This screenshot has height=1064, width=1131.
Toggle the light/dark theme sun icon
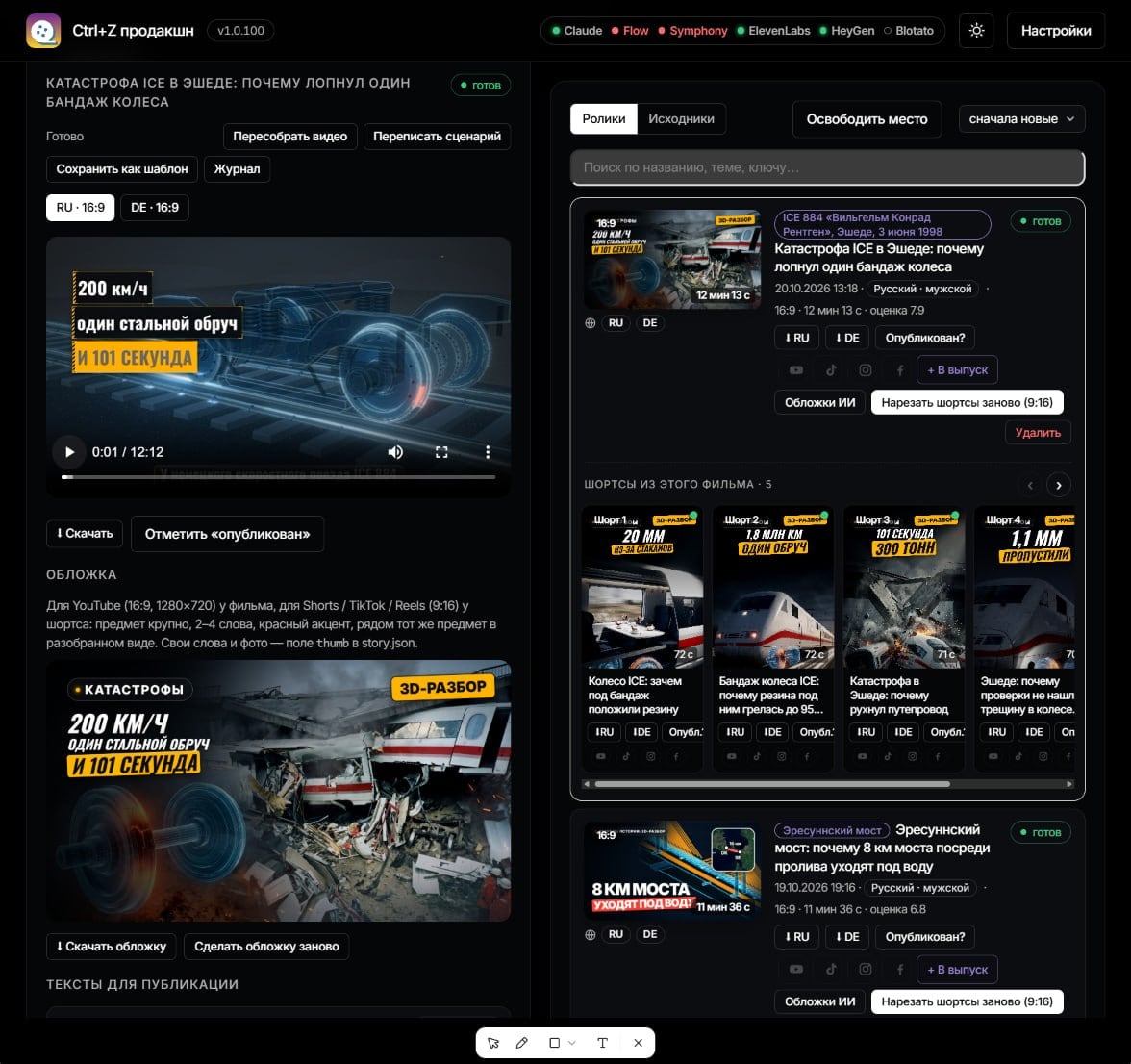[977, 30]
